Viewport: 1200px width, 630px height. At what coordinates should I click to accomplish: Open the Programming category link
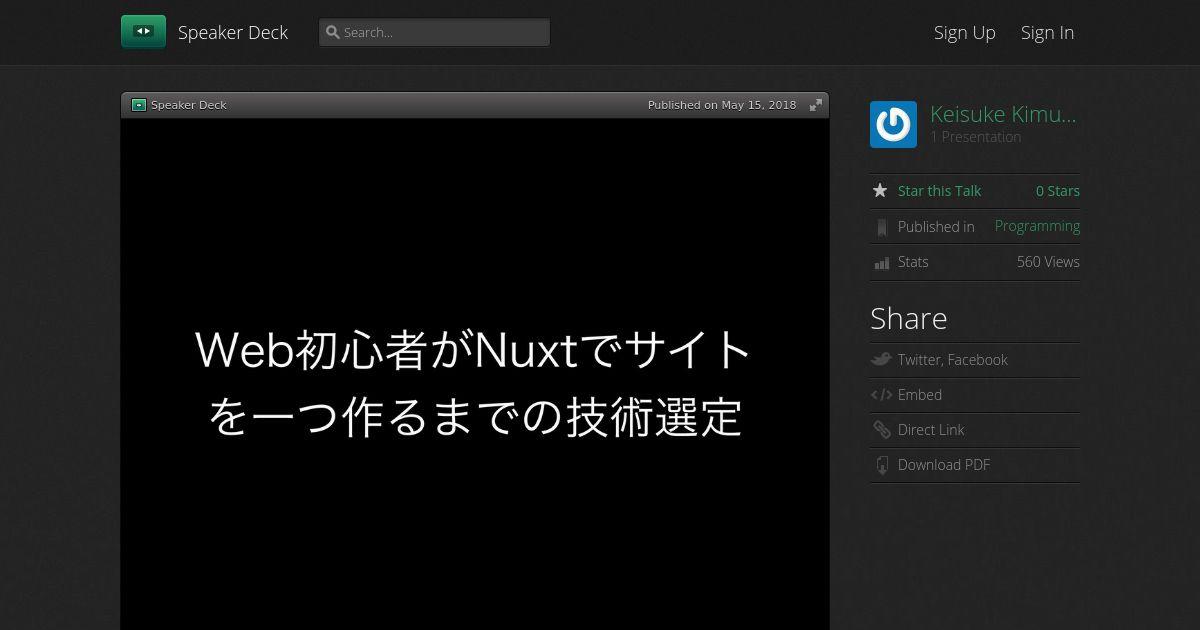click(1037, 226)
